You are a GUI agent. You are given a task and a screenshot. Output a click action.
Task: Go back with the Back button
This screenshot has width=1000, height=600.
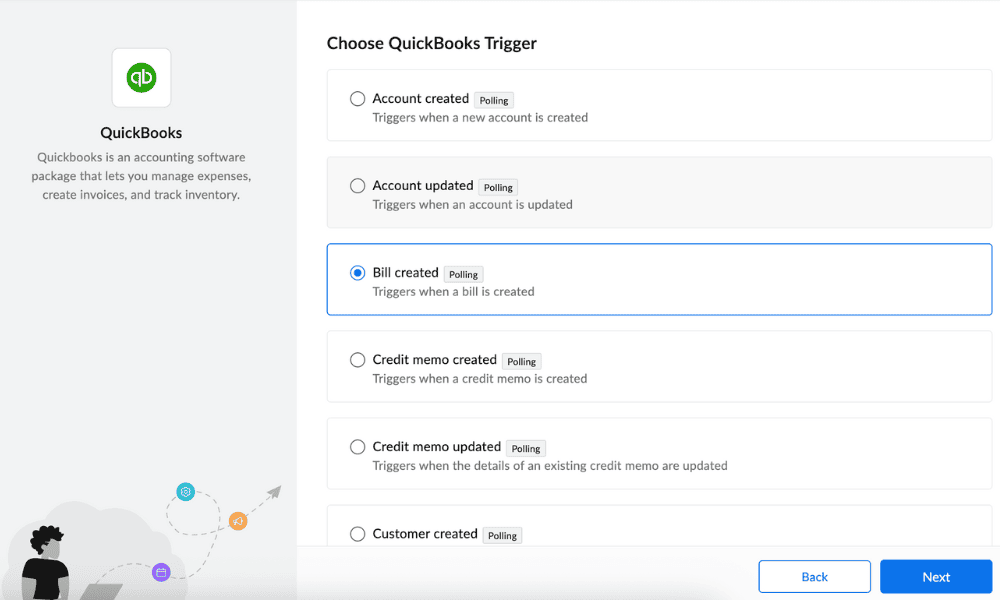pyautogui.click(x=814, y=577)
